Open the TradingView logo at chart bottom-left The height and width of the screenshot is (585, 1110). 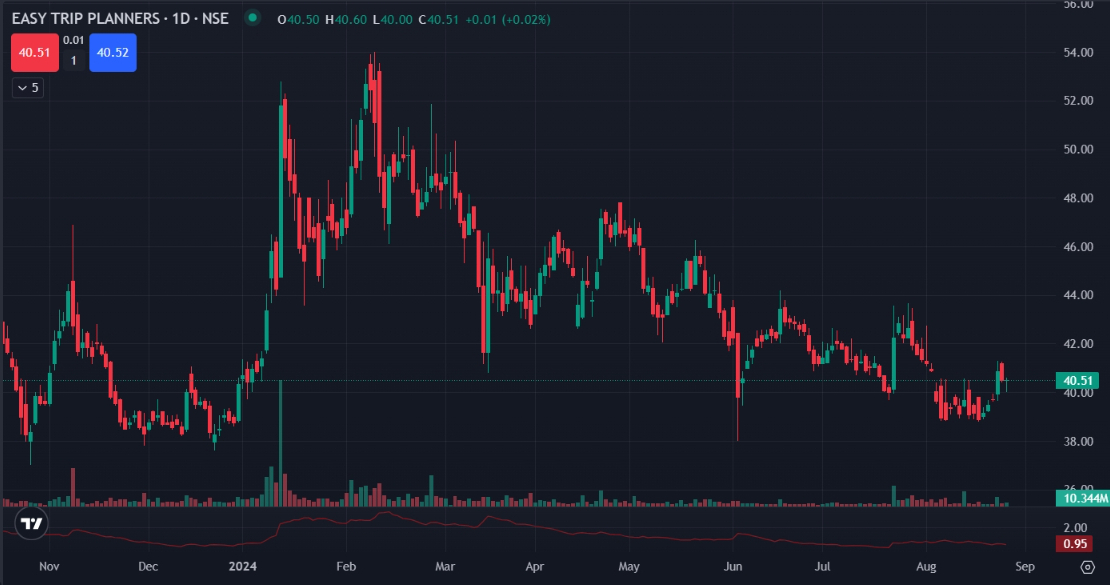click(31, 524)
